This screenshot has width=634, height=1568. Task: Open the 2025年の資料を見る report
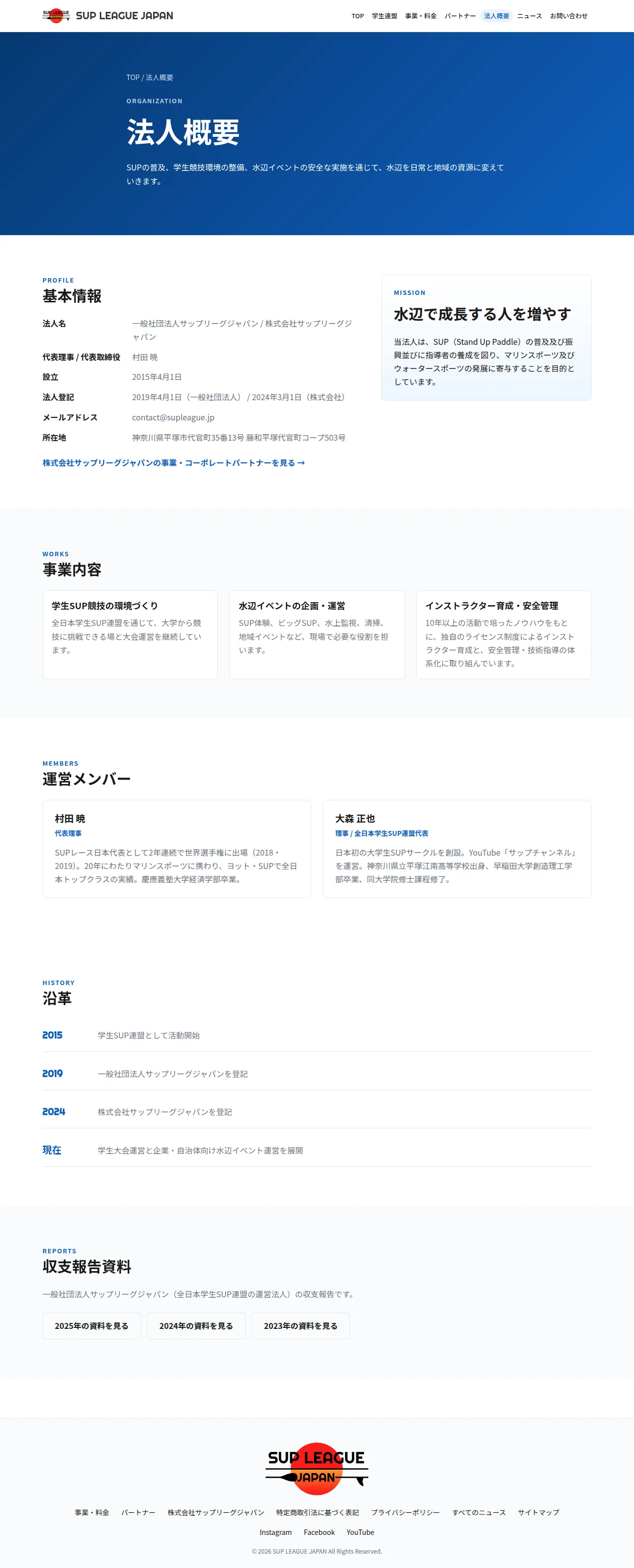(91, 1326)
